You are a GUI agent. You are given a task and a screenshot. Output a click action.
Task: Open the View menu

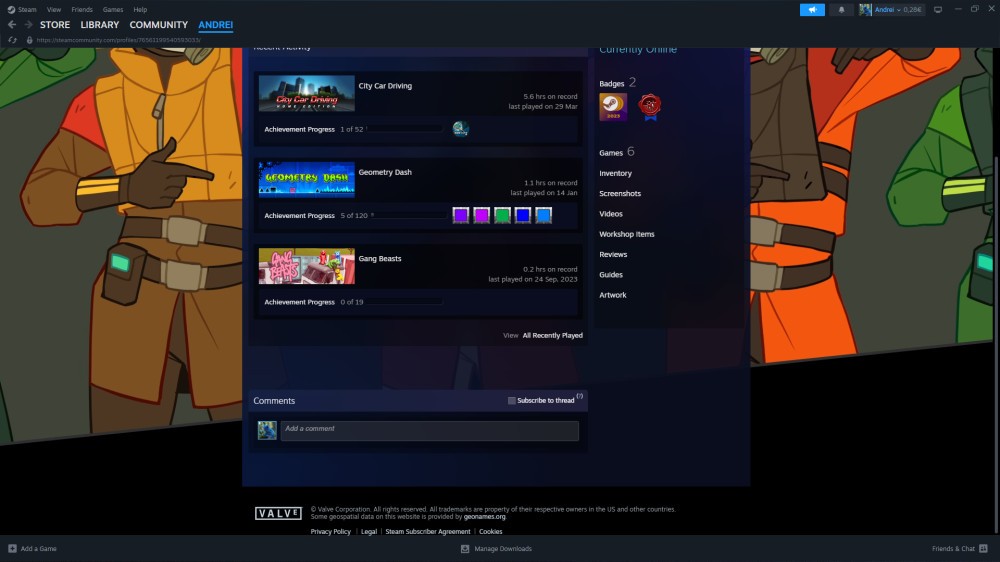click(x=54, y=10)
